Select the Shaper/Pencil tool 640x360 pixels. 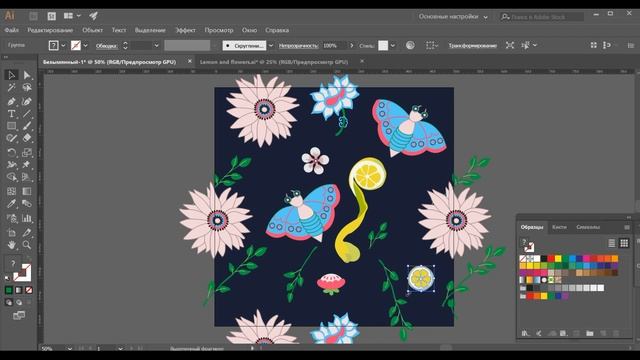pyautogui.click(x=11, y=138)
